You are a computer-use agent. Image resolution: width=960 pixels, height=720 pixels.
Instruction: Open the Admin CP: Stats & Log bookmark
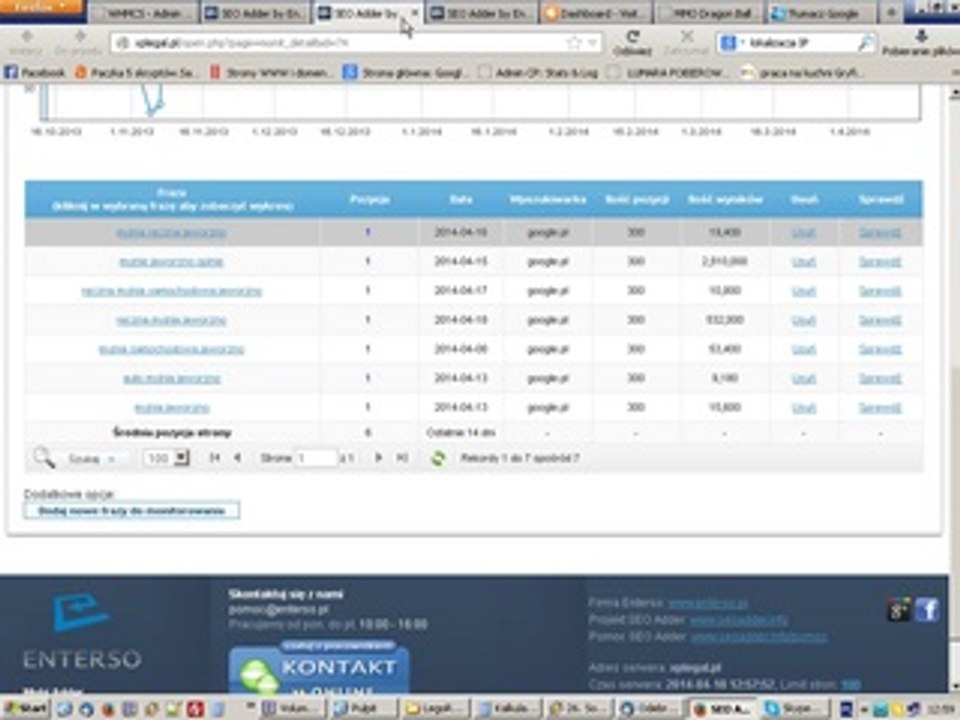[x=539, y=72]
